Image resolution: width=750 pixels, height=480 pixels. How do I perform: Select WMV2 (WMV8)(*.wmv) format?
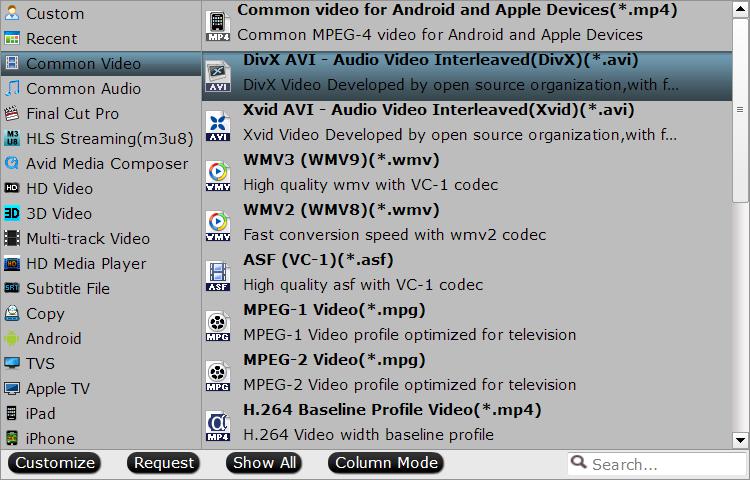[340, 210]
